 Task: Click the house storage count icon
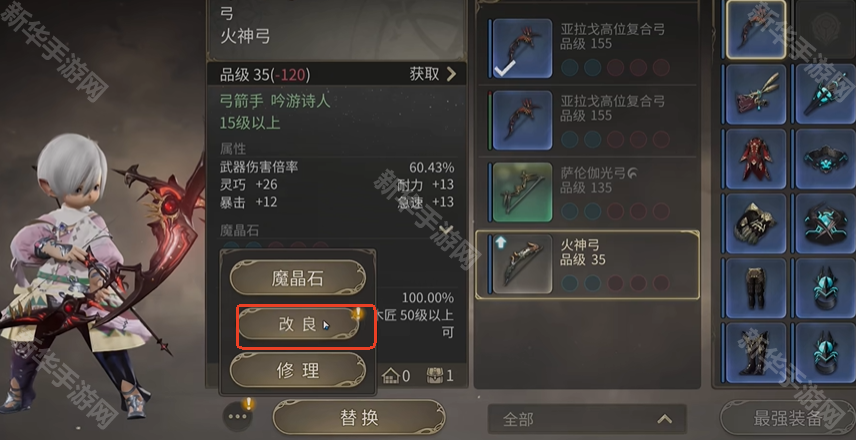coord(390,375)
